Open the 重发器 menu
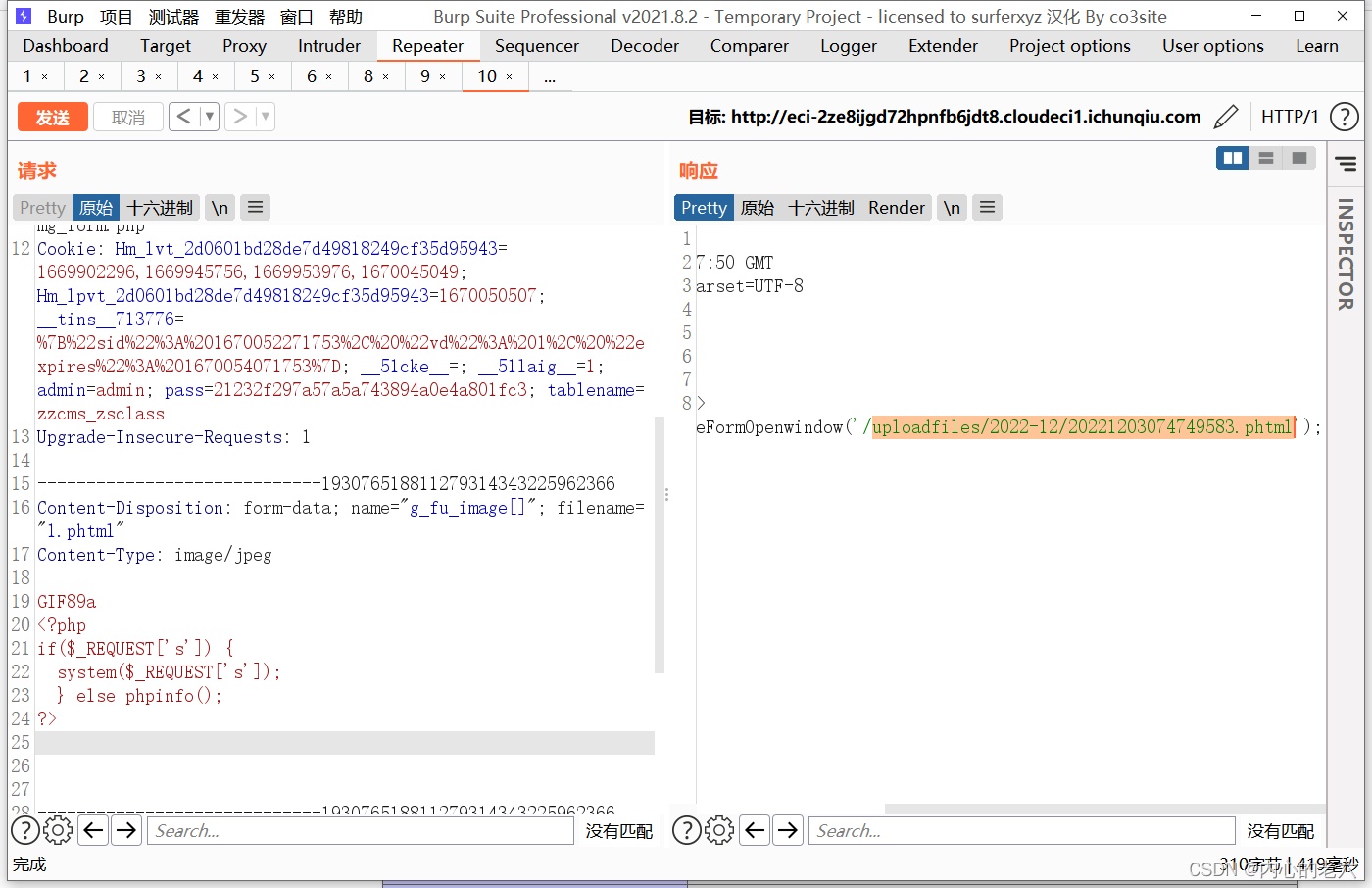1372x888 pixels. pyautogui.click(x=240, y=17)
